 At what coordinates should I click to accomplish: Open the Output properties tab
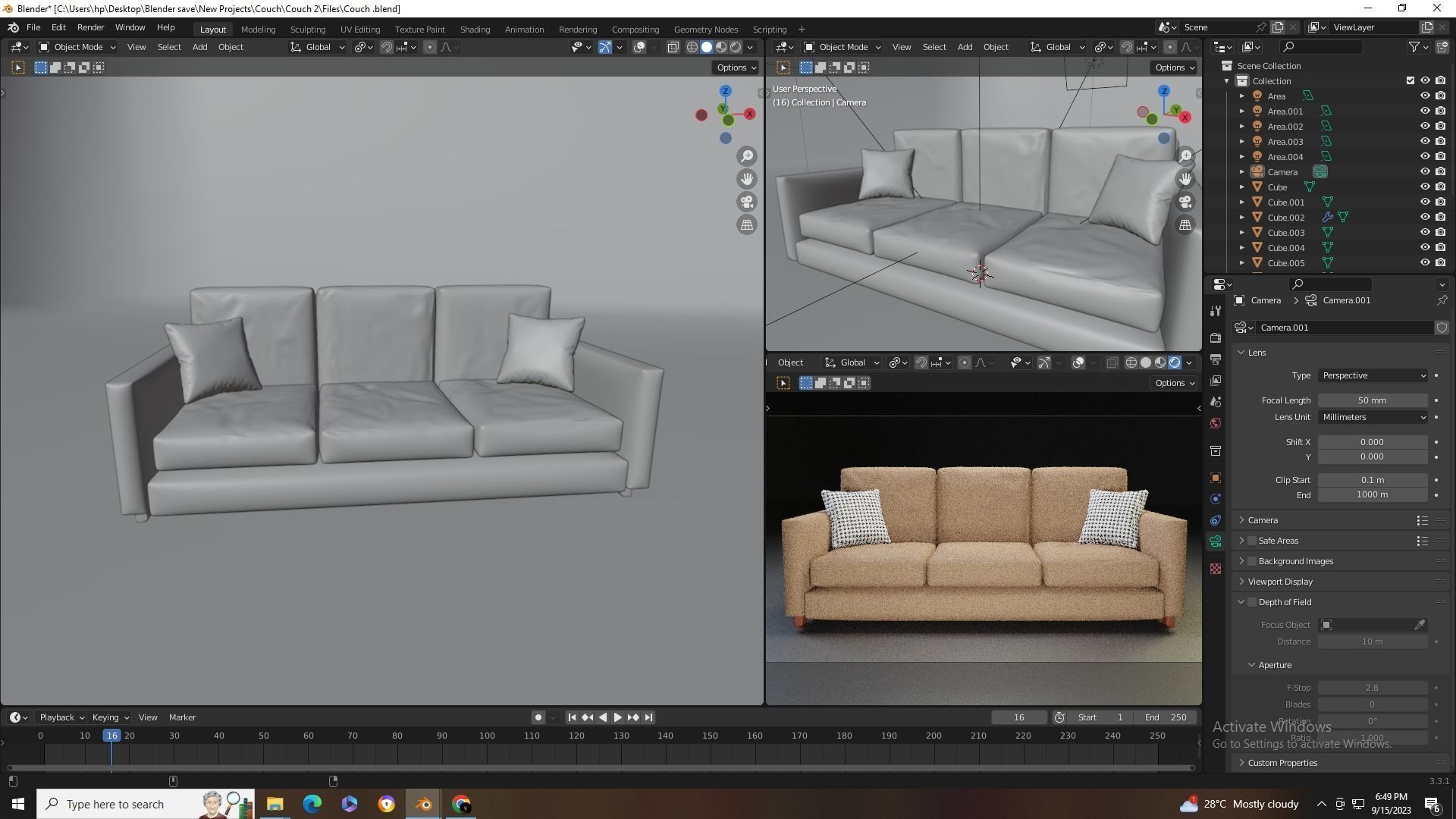1216,359
